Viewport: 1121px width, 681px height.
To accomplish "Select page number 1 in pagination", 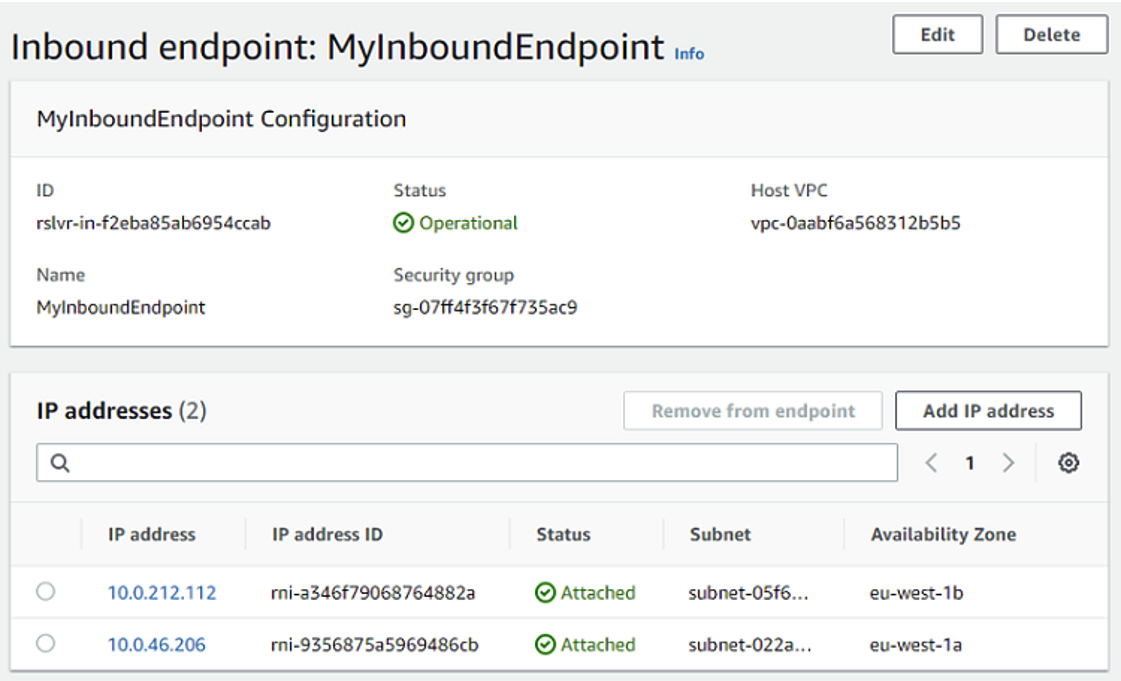I will [969, 462].
